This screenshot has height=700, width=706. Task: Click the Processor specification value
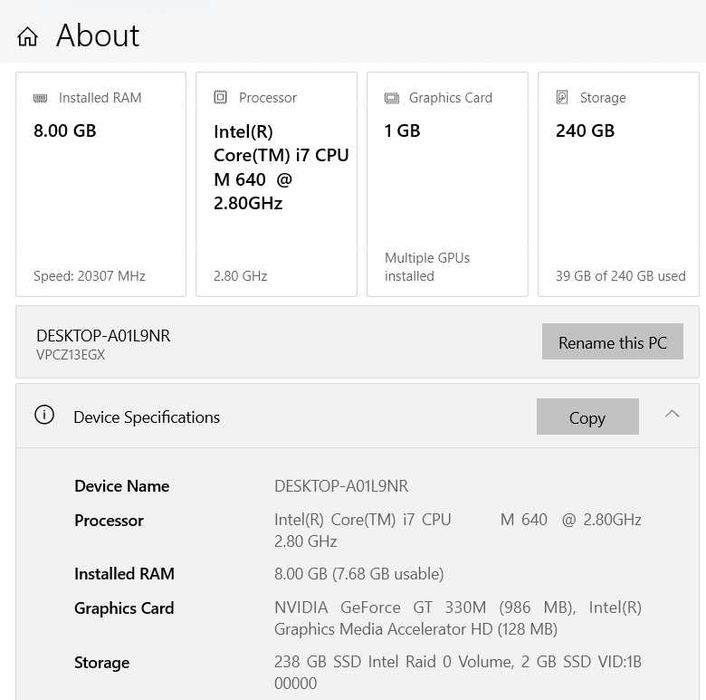[x=457, y=521]
